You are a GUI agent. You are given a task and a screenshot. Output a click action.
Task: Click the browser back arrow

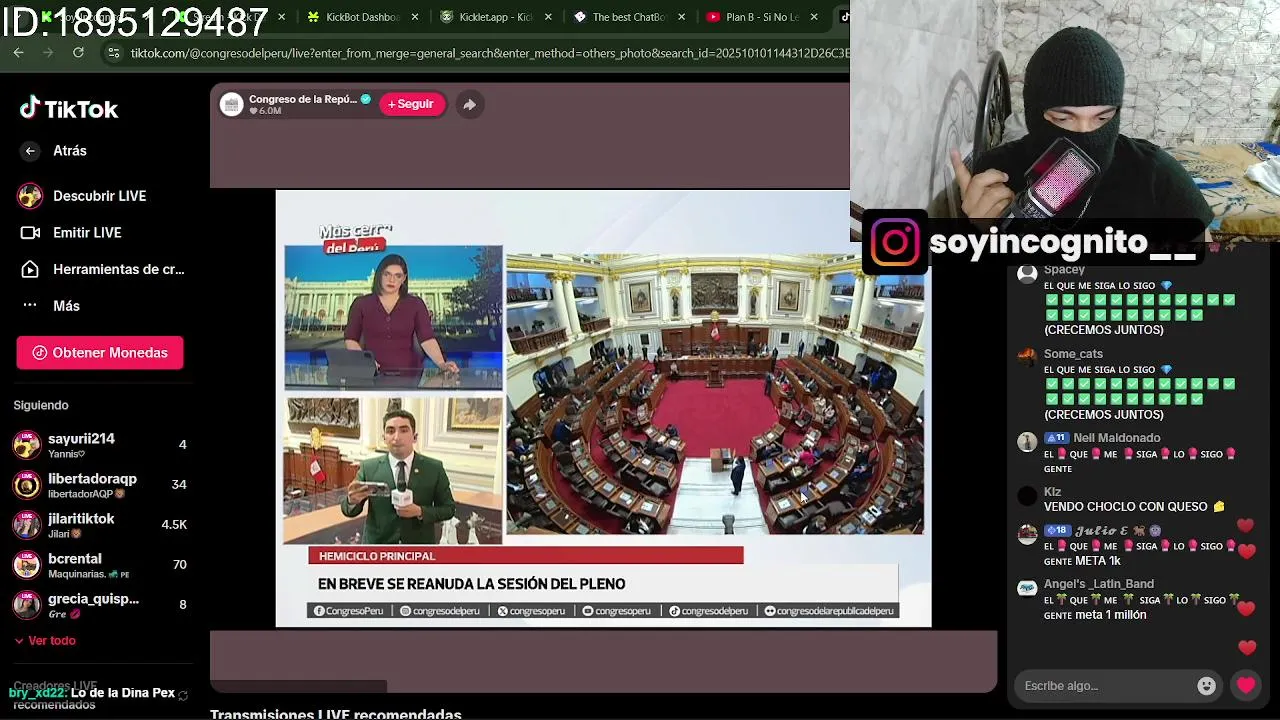[x=19, y=53]
